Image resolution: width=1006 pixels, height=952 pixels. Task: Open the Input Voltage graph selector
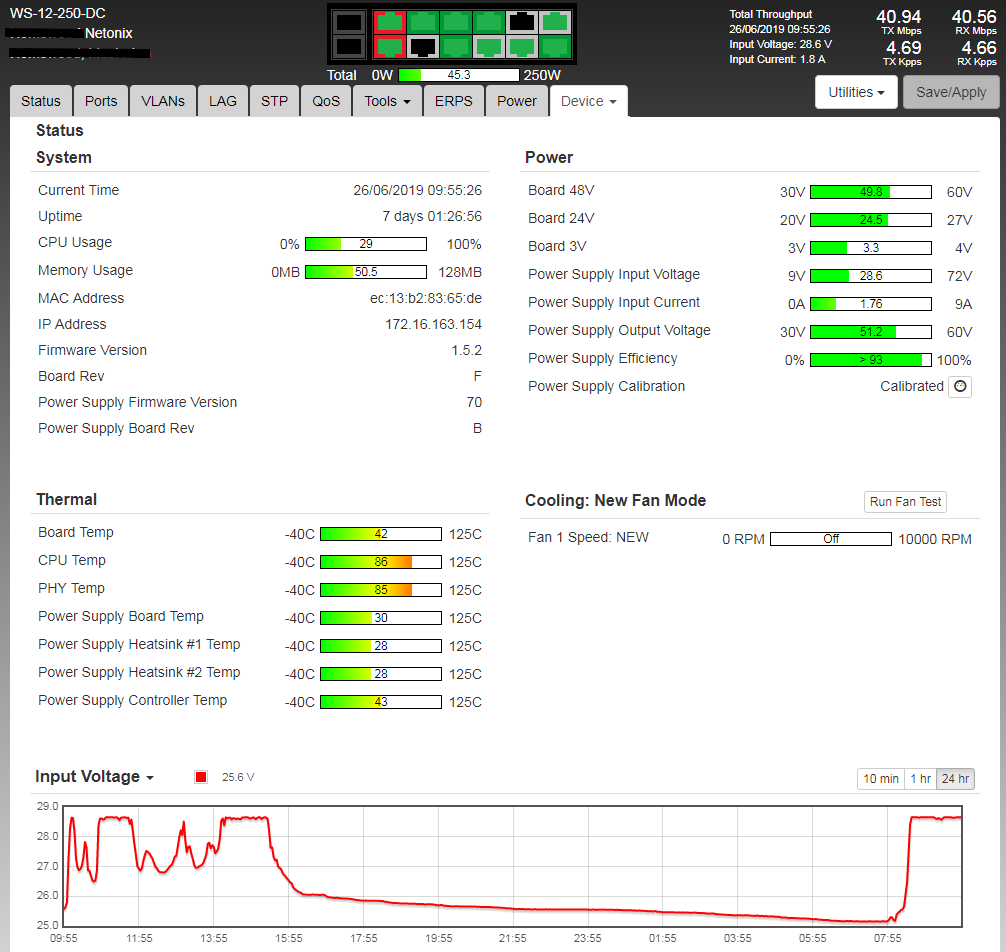tap(95, 777)
